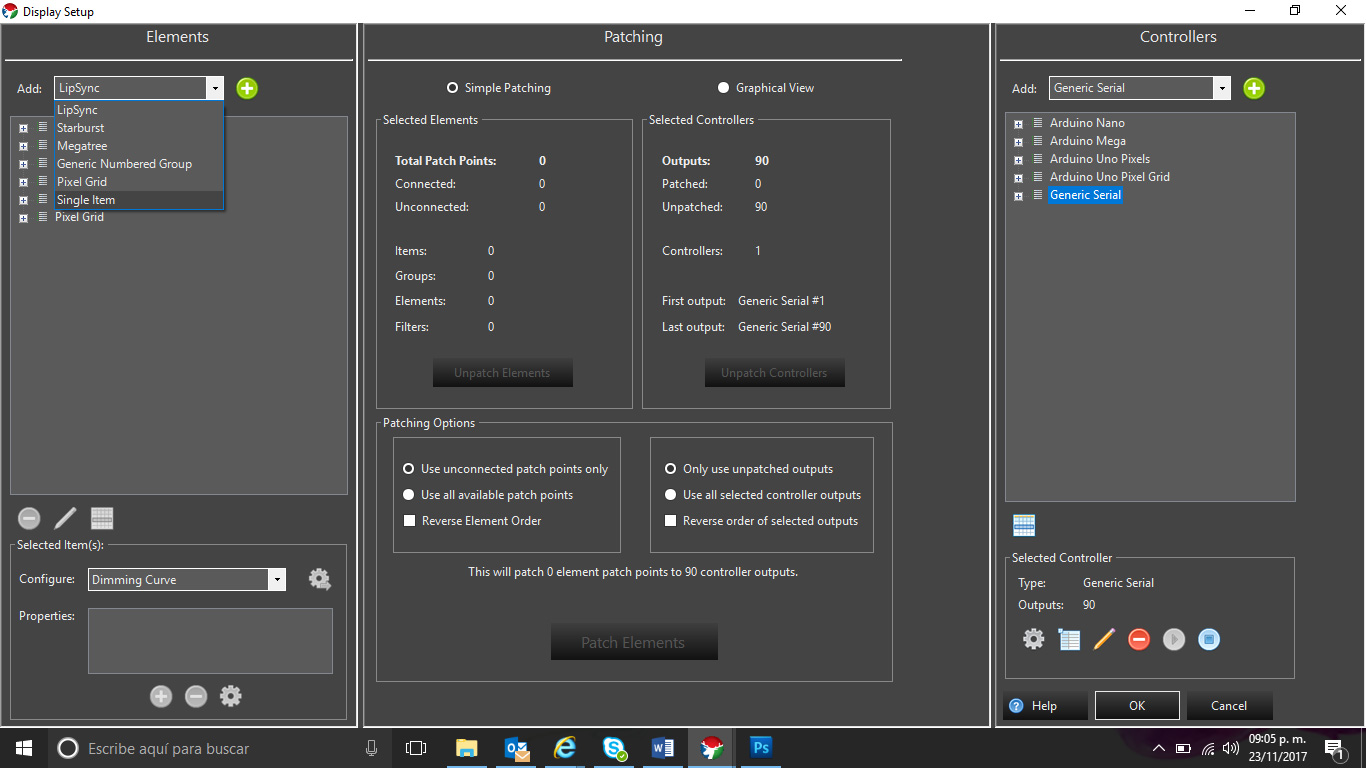Switch to Photoshop in the taskbar
This screenshot has height=768, width=1366.
tap(761, 748)
